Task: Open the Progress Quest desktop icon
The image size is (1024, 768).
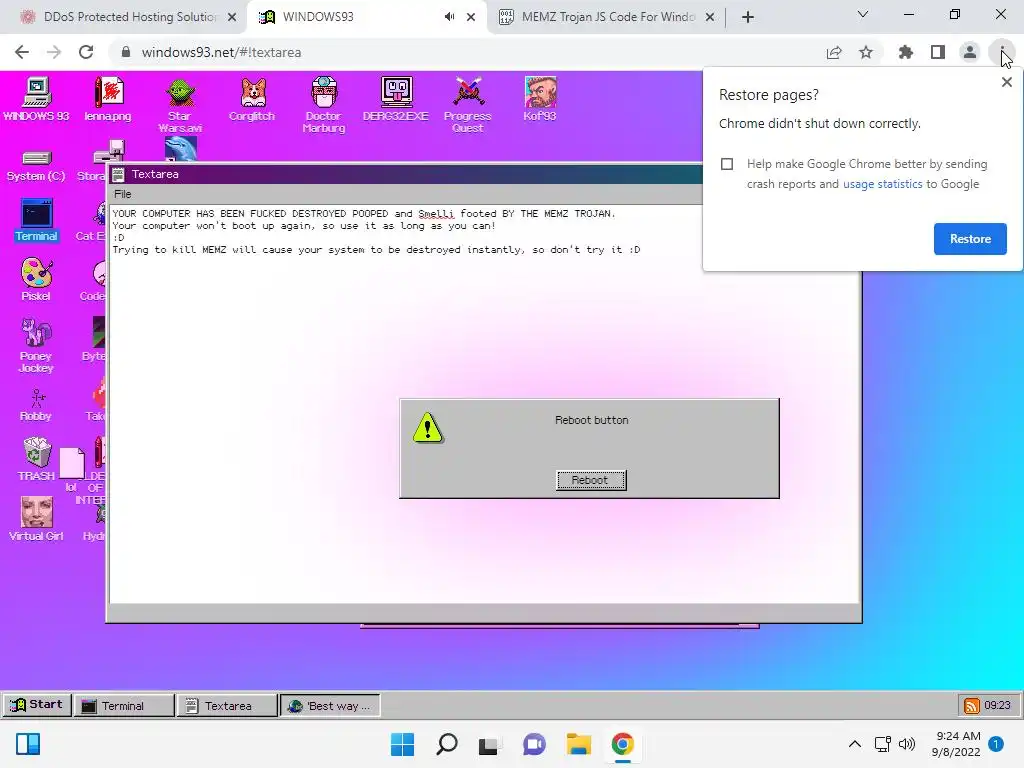Action: (468, 104)
